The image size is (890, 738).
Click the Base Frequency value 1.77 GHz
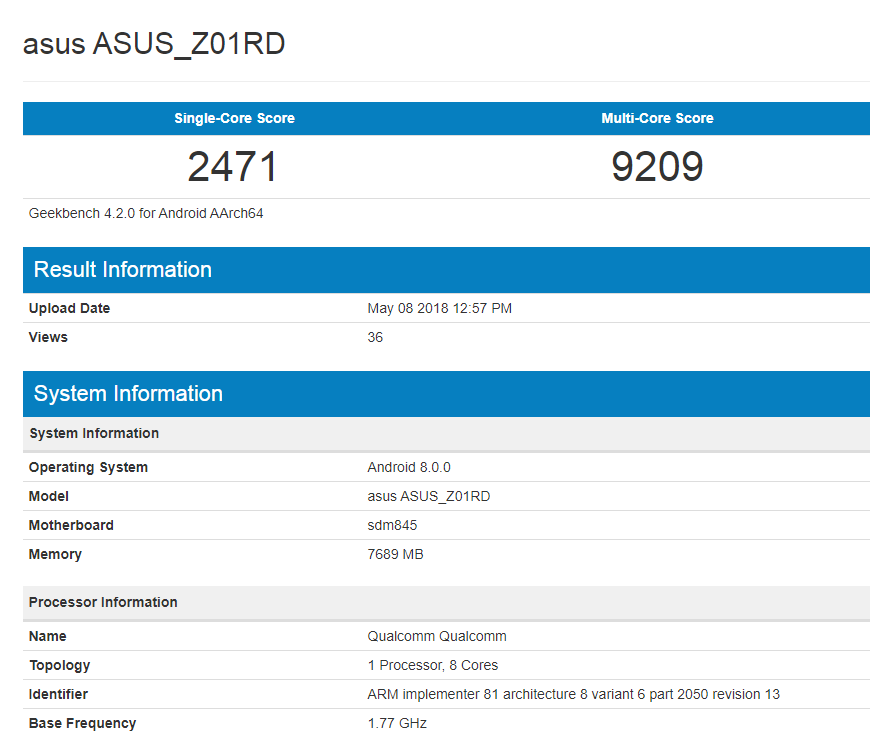pyautogui.click(x=396, y=723)
